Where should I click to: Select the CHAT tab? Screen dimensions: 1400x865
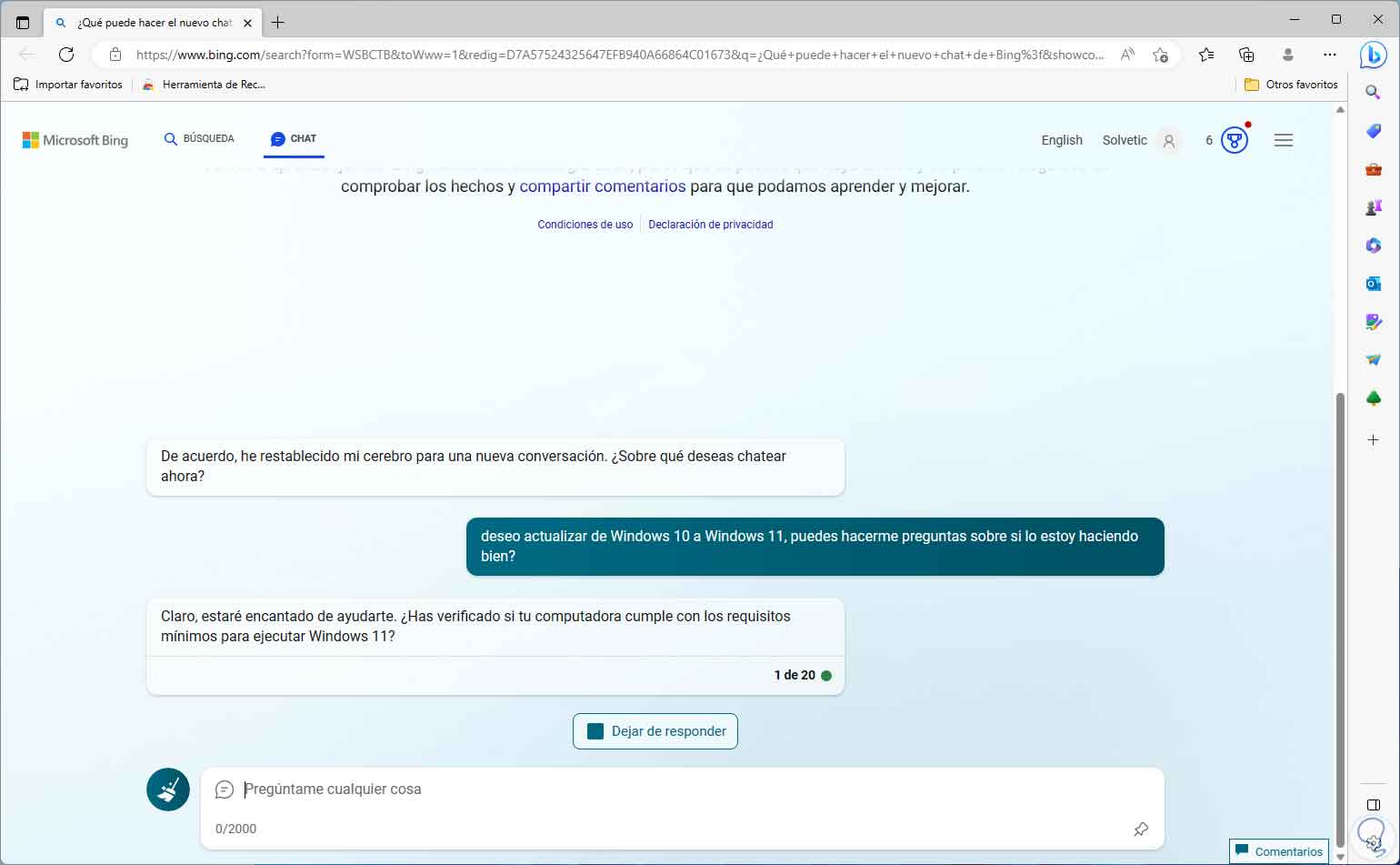(x=294, y=139)
